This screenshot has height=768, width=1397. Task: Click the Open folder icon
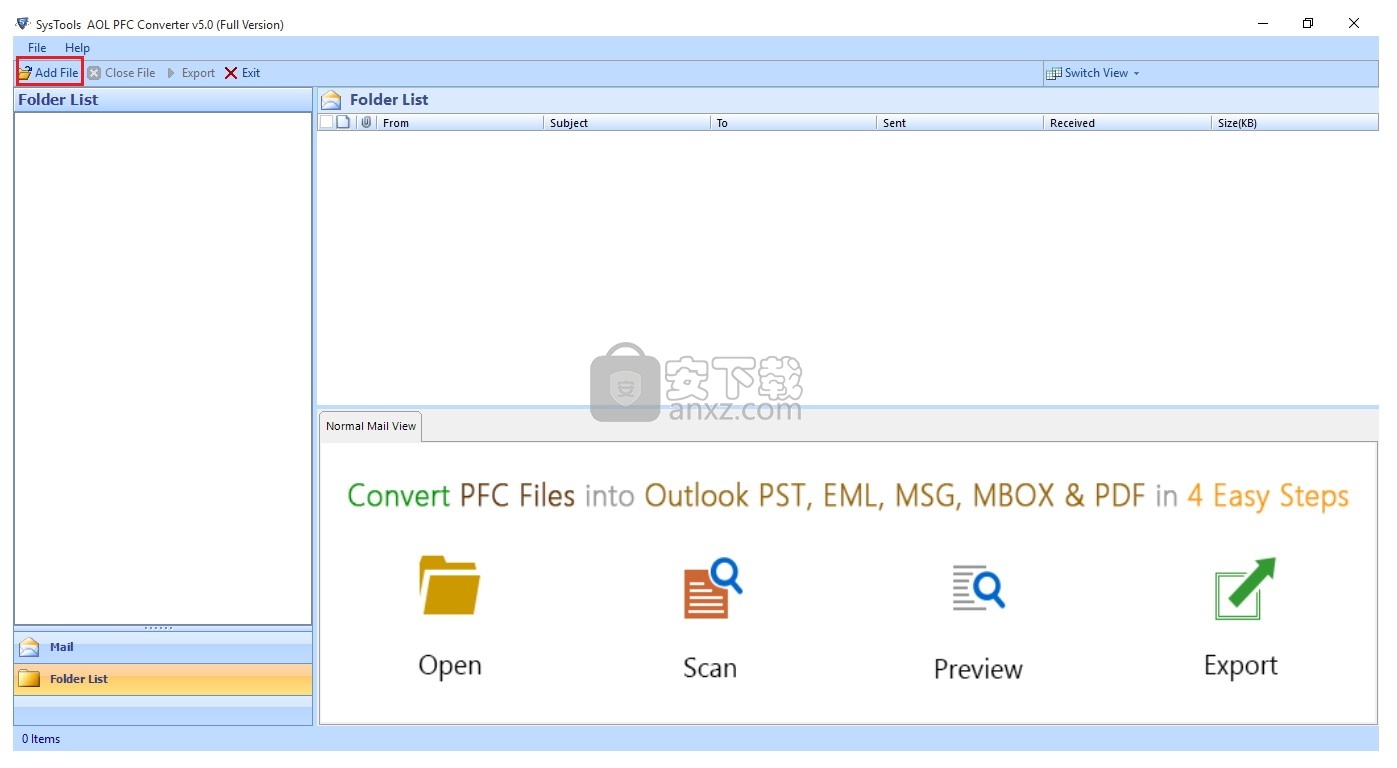point(449,585)
